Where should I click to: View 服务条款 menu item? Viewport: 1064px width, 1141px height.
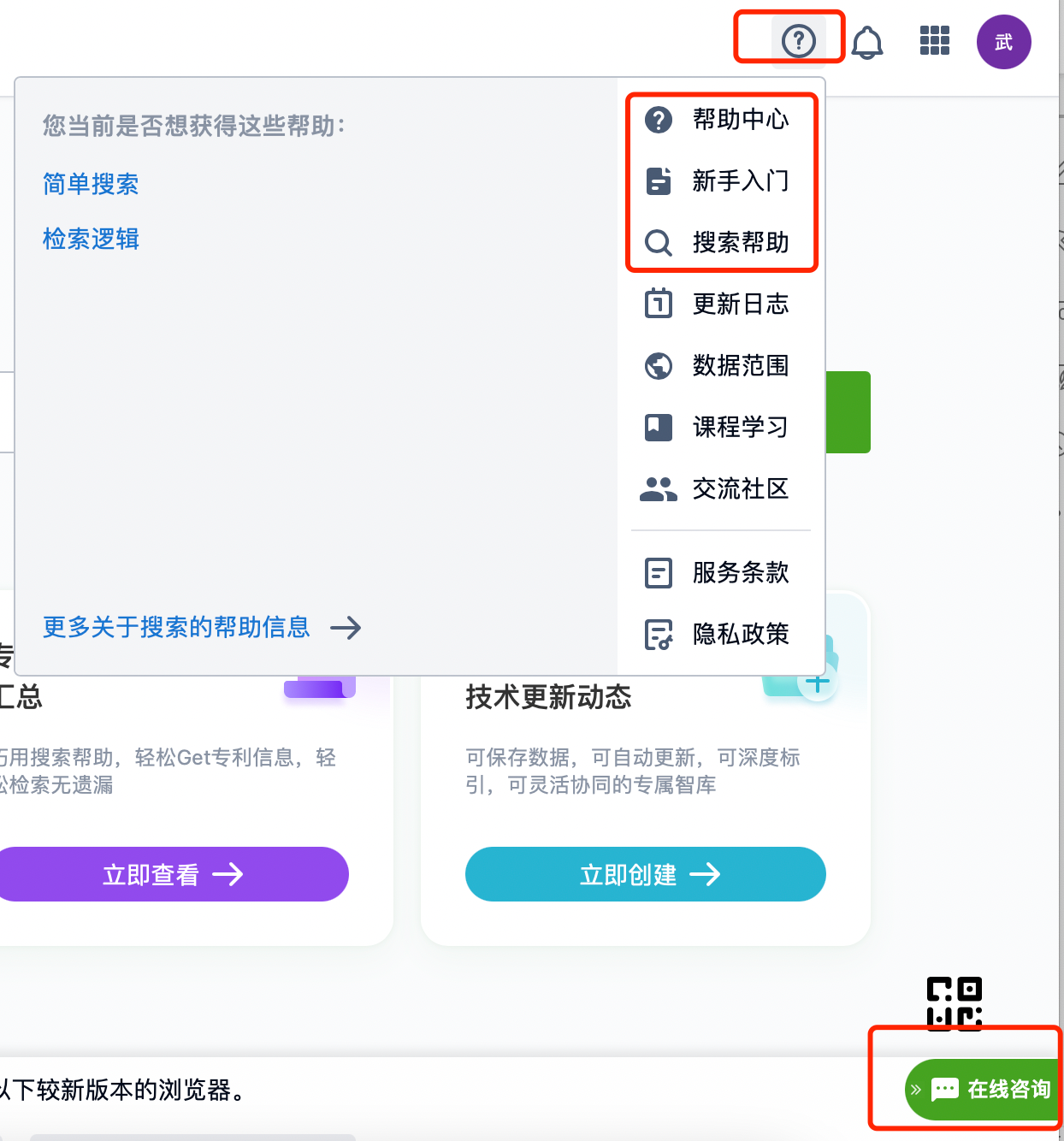point(740,572)
